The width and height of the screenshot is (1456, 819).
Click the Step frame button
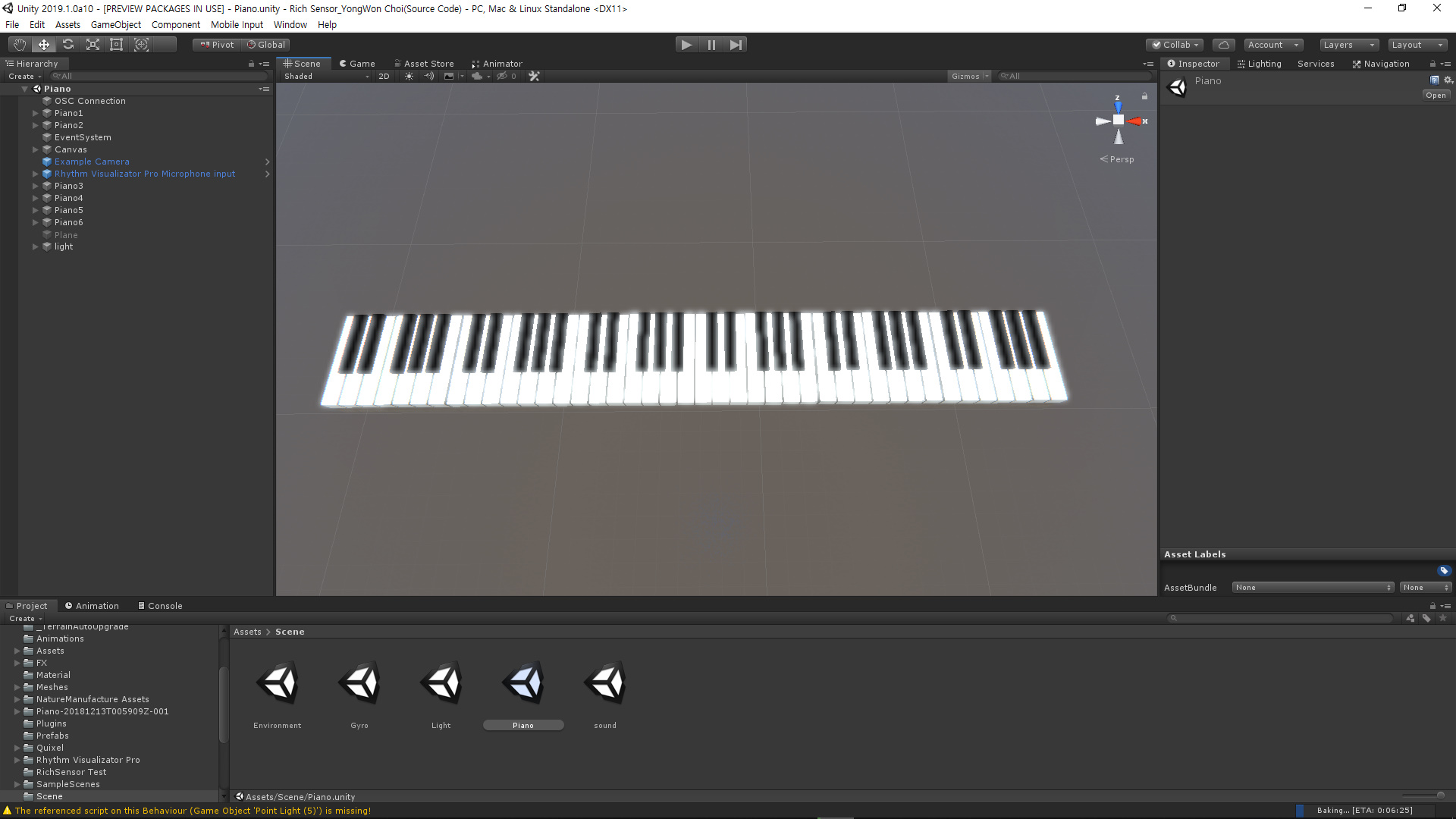[736, 45]
